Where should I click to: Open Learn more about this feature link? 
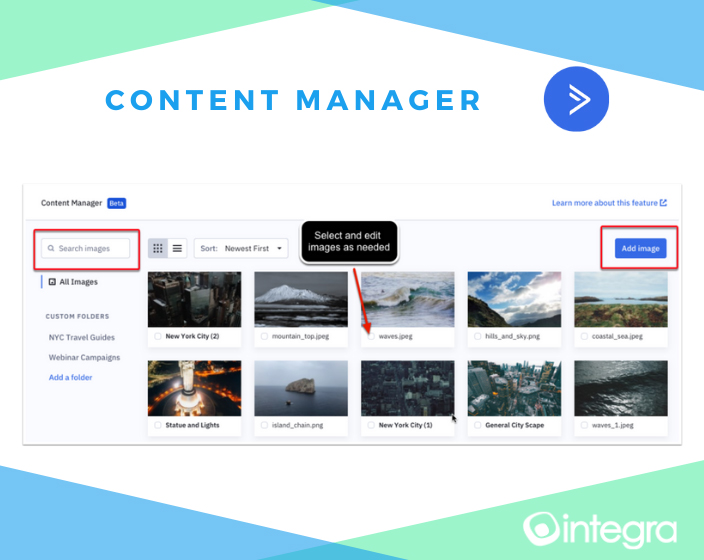608,203
